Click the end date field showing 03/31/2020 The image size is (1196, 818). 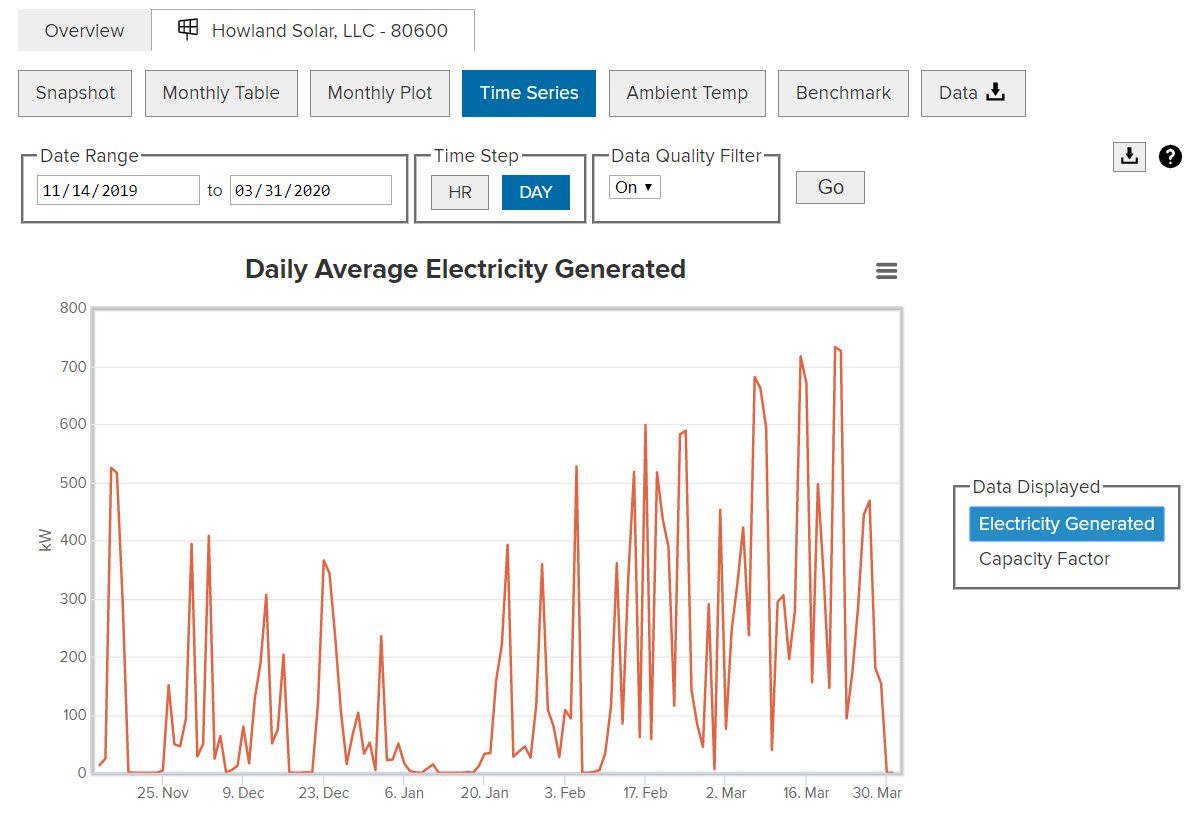(310, 190)
